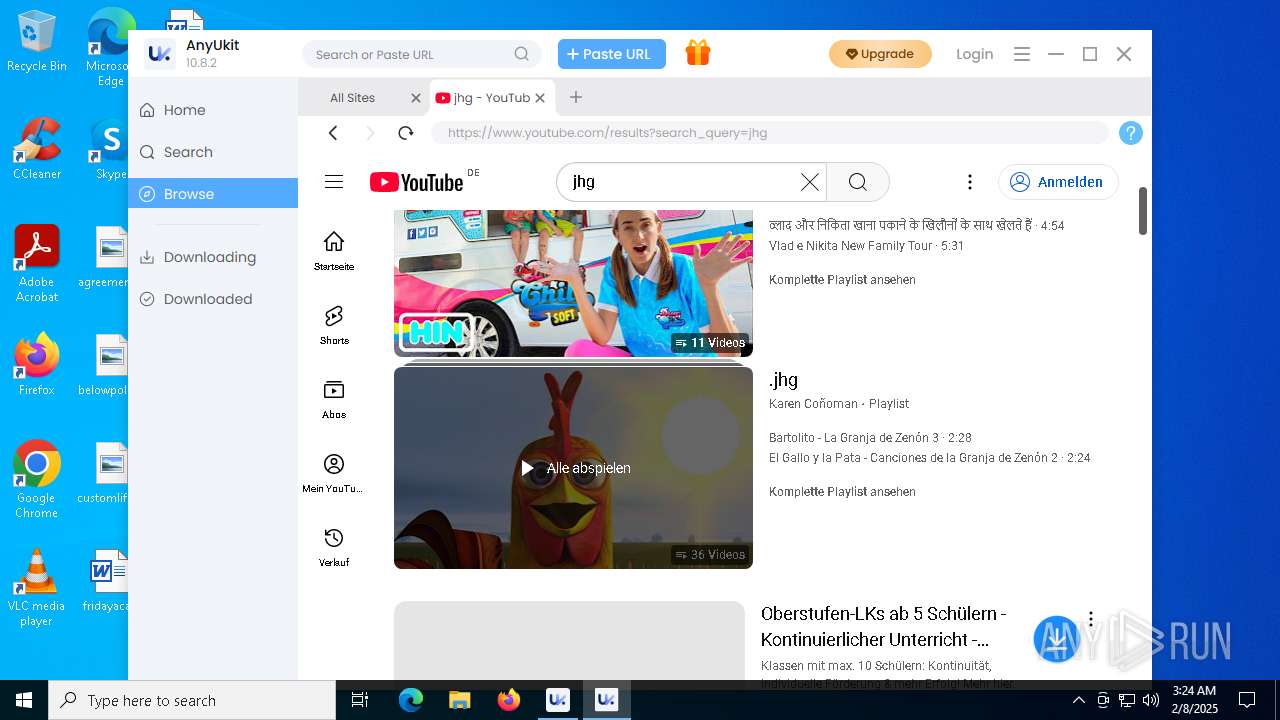
Task: Open File Explorer from taskbar
Action: click(459, 700)
